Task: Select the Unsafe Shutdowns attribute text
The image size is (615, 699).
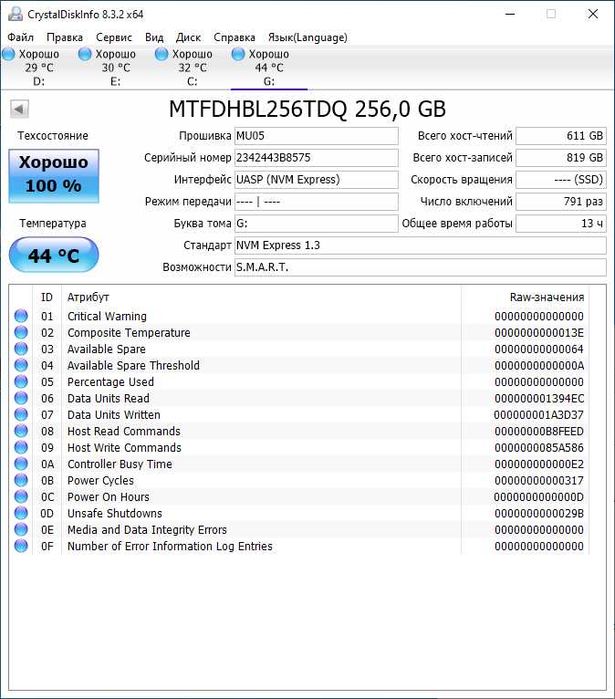Action: [115, 513]
